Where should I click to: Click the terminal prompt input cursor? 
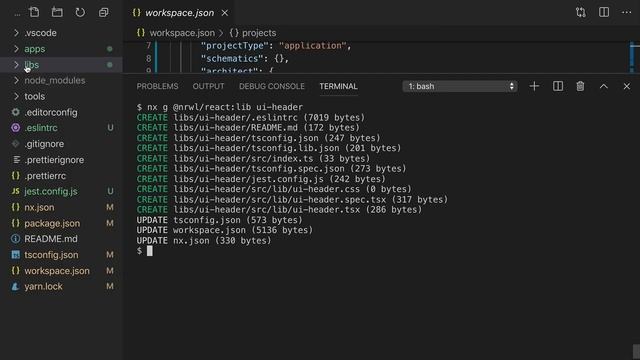tap(150, 251)
